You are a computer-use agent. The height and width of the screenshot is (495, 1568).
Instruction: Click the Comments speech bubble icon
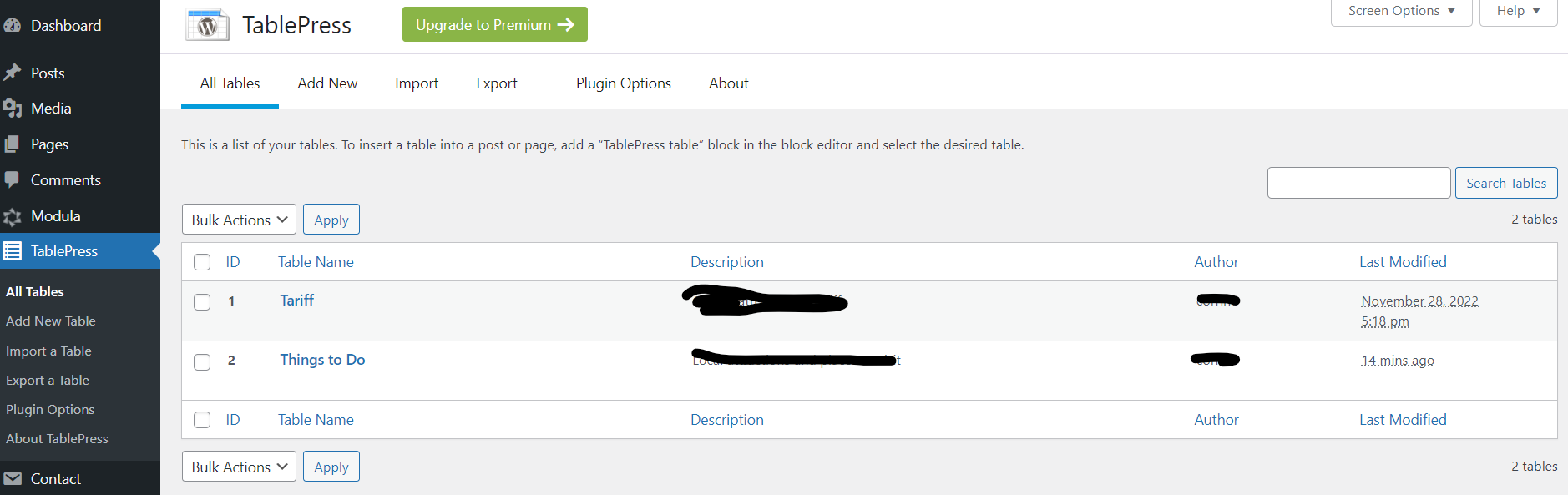[x=12, y=179]
